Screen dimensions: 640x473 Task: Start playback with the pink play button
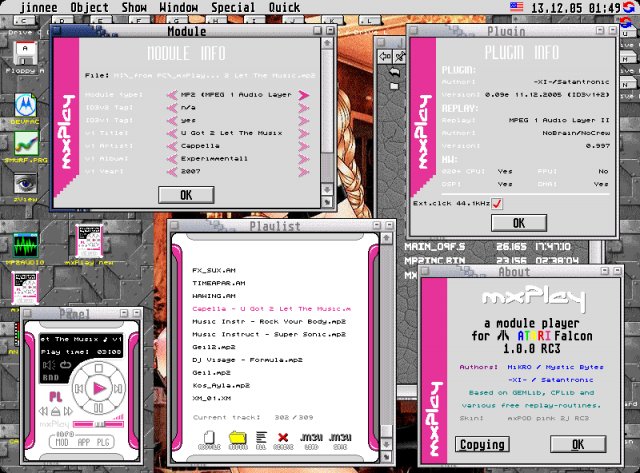coord(99,388)
